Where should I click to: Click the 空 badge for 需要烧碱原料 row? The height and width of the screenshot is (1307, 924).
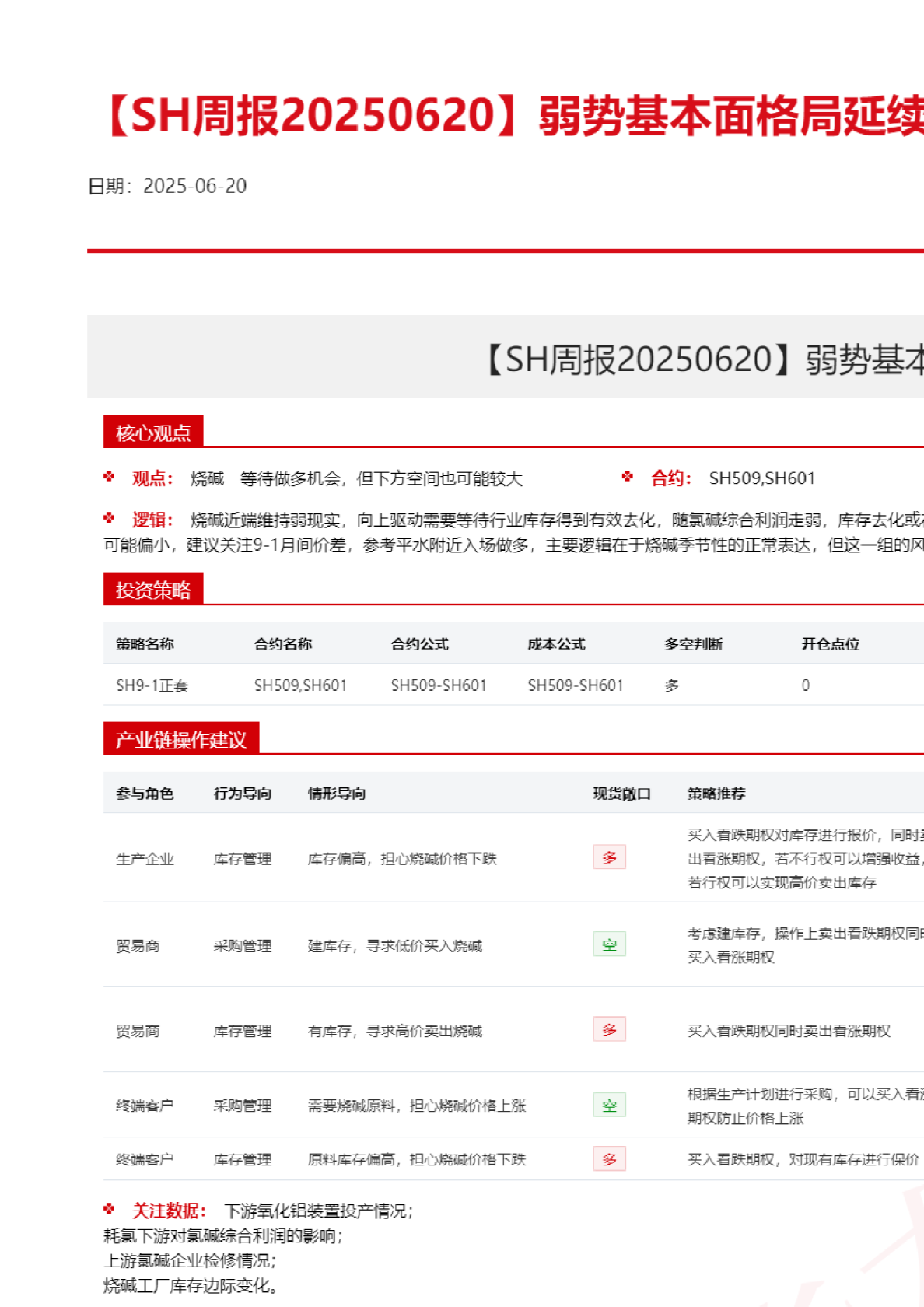[609, 1106]
